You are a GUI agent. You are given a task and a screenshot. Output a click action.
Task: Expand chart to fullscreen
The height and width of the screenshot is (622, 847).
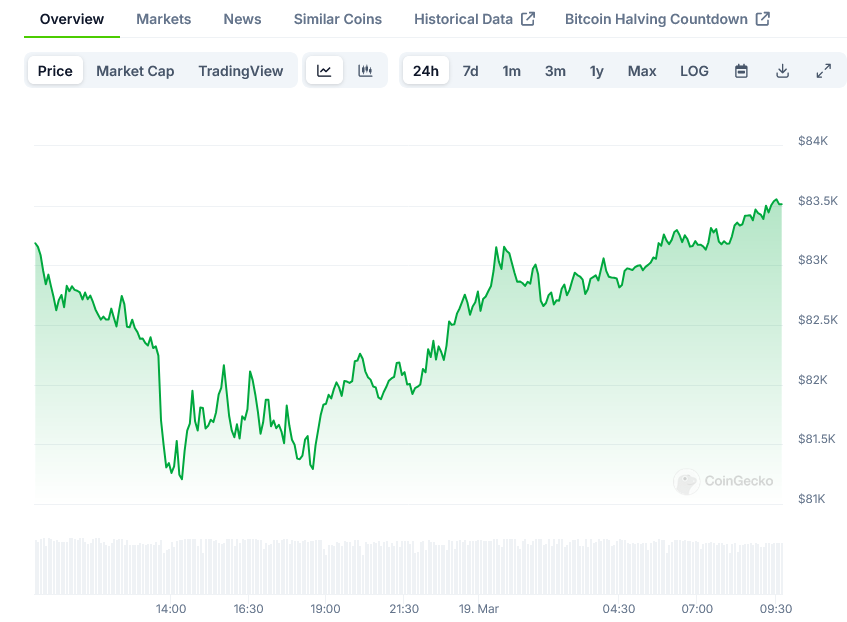[x=823, y=71]
